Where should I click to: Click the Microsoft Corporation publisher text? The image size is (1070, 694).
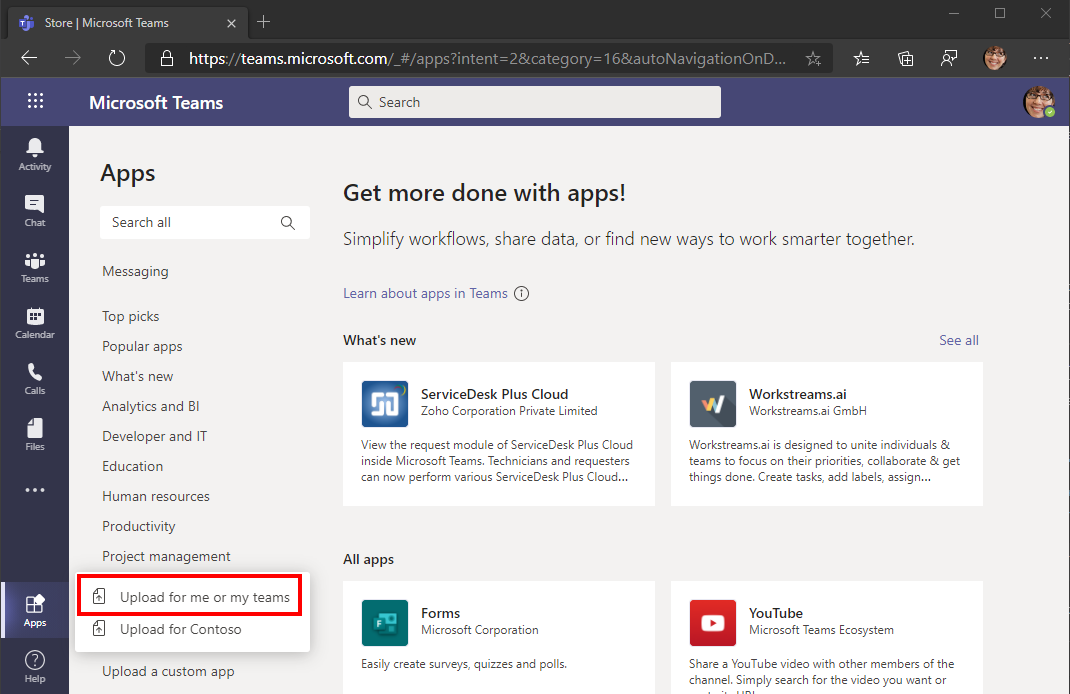479,630
